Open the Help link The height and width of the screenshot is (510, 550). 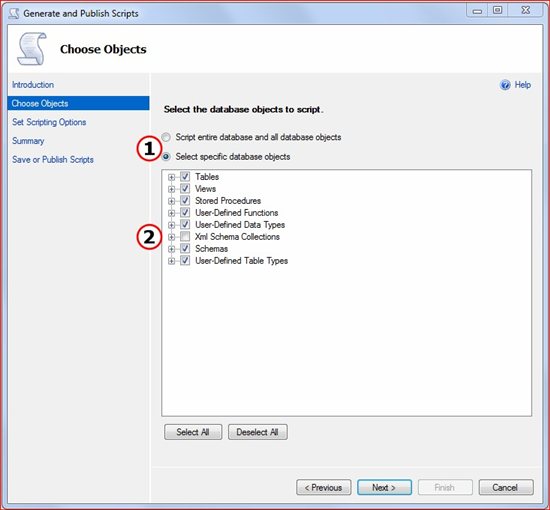tap(522, 85)
